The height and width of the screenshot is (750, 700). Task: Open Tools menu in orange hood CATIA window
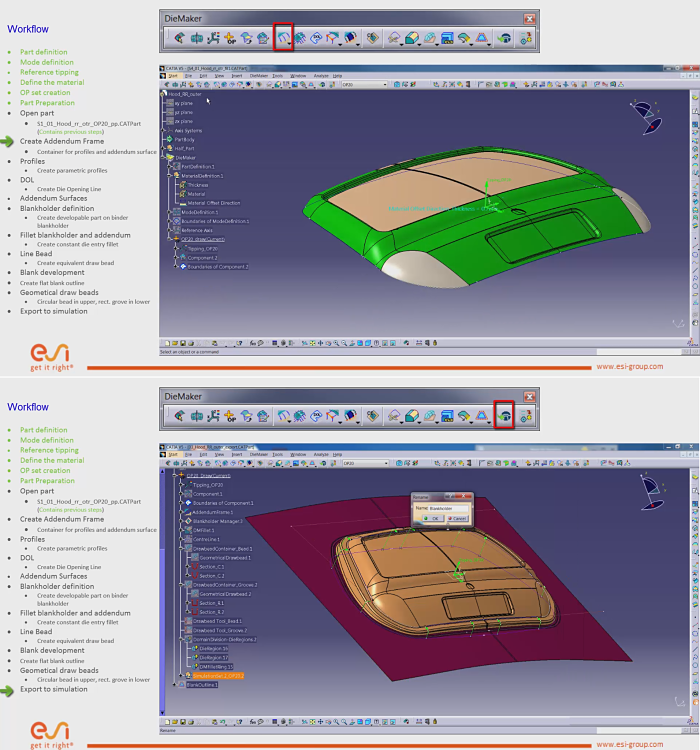[278, 454]
